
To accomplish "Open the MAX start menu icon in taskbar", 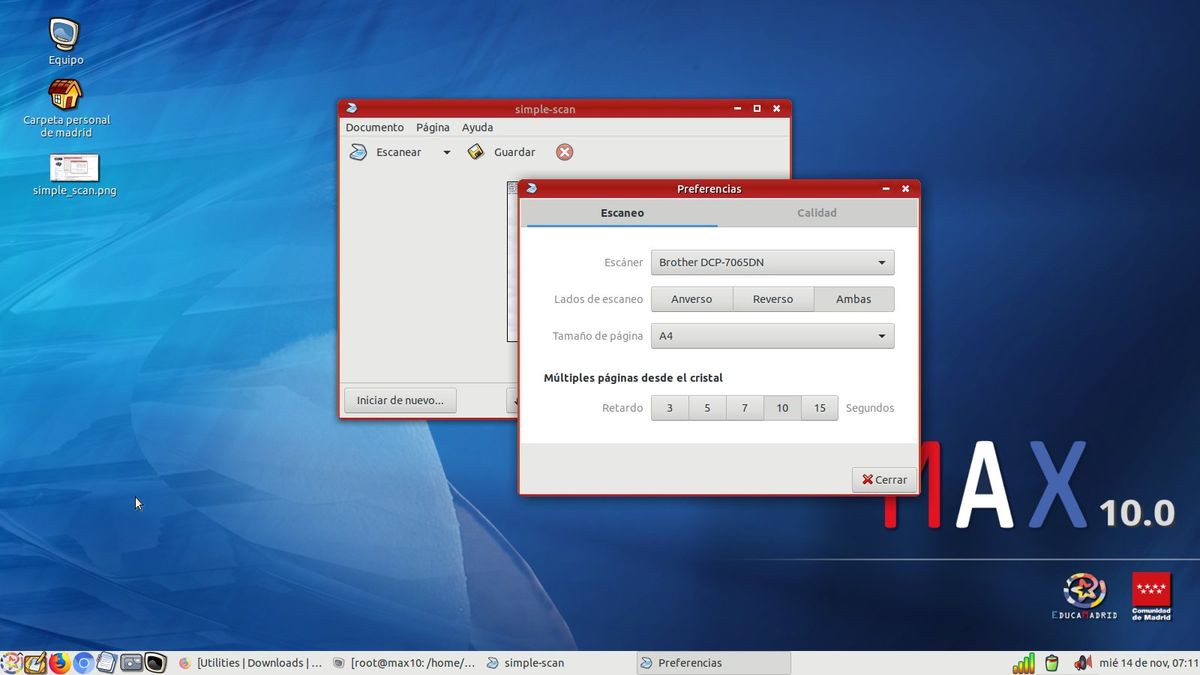I will 11,663.
